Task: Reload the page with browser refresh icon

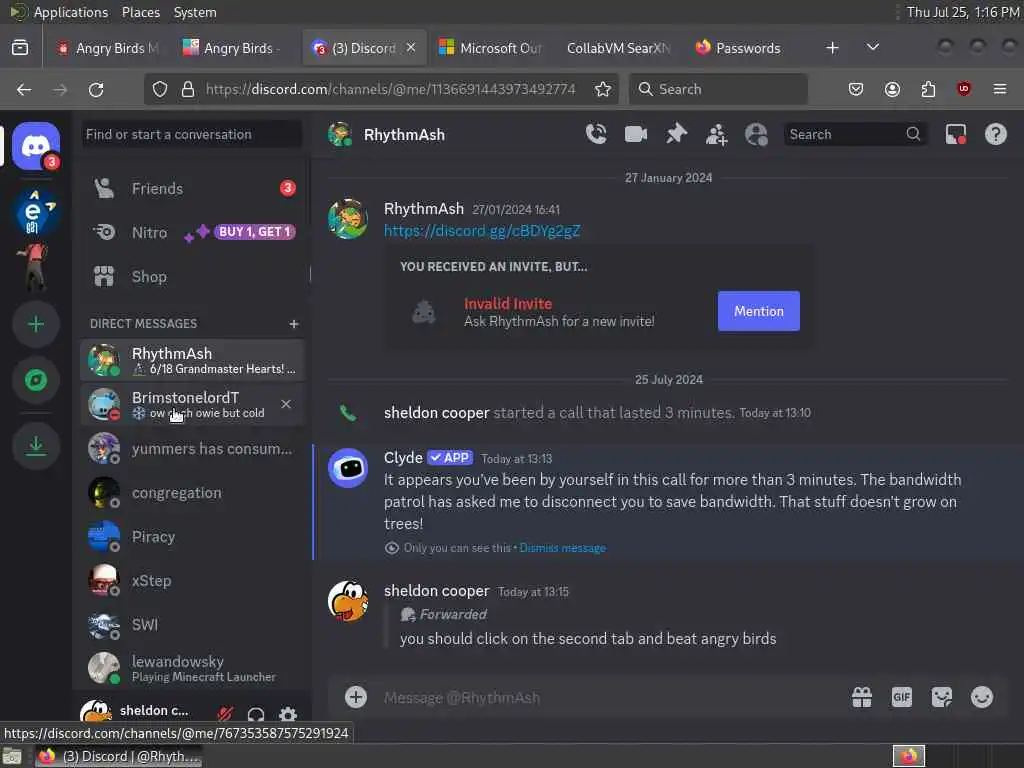Action: point(96,89)
